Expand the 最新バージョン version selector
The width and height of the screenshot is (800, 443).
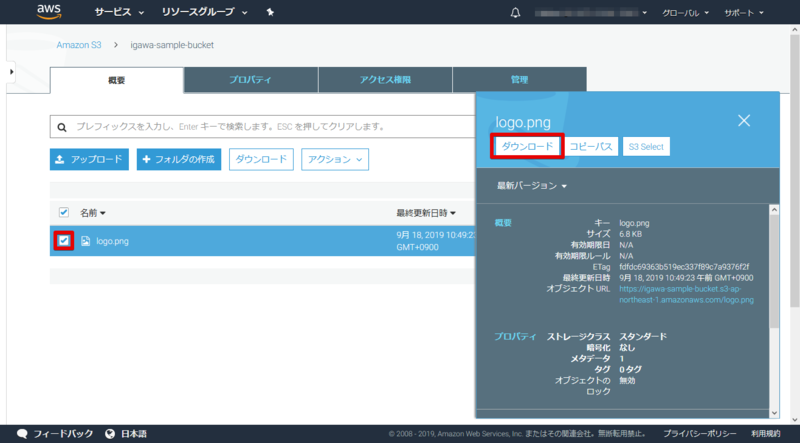[x=532, y=186]
